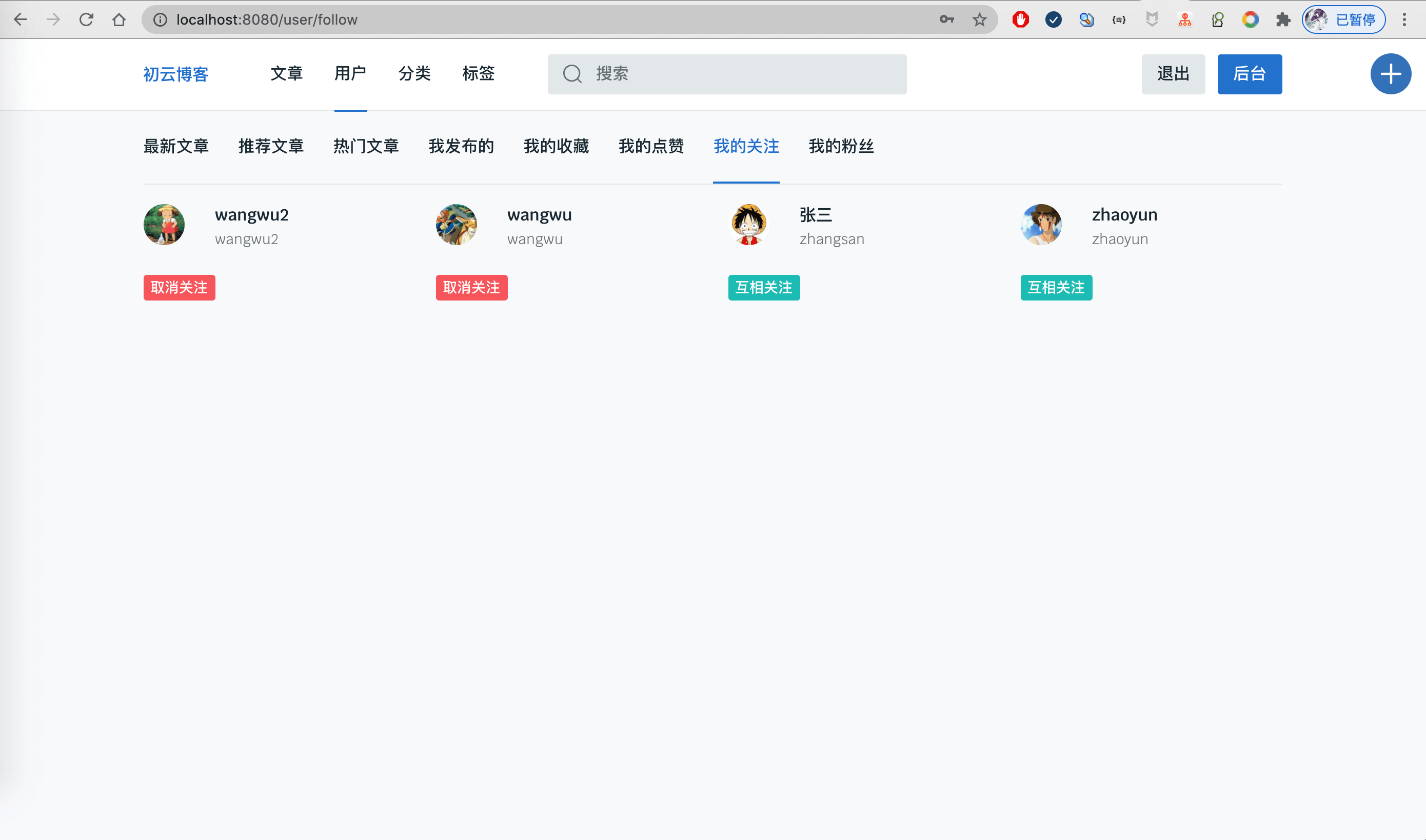Click the blue plus floating button
Image resolution: width=1426 pixels, height=840 pixels.
(x=1390, y=74)
